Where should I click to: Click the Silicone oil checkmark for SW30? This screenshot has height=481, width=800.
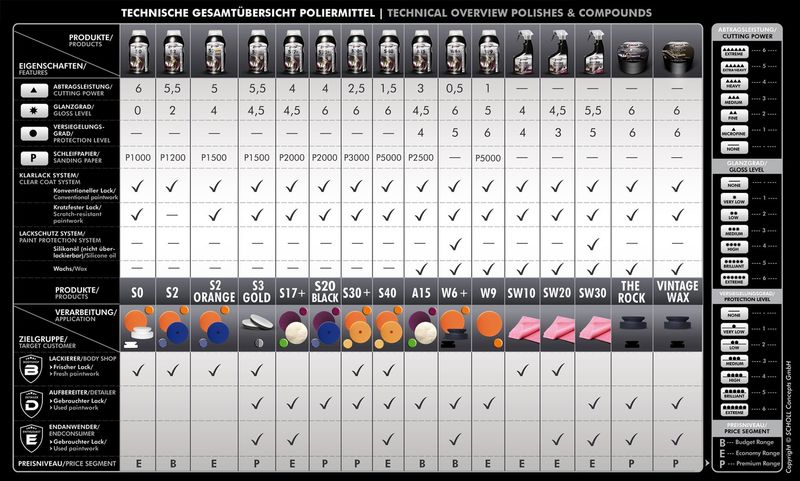click(592, 244)
